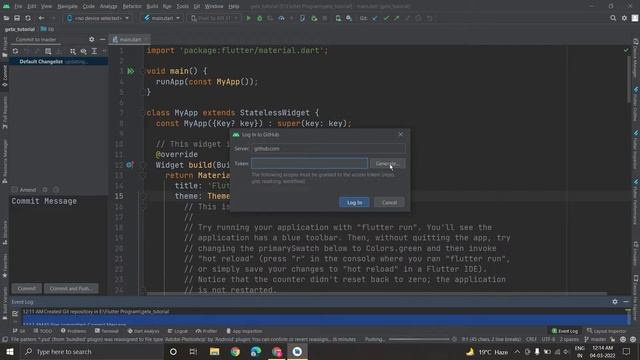Image resolution: width=640 pixels, height=360 pixels.
Task: Click Event Log status bar button
Action: 565,331
